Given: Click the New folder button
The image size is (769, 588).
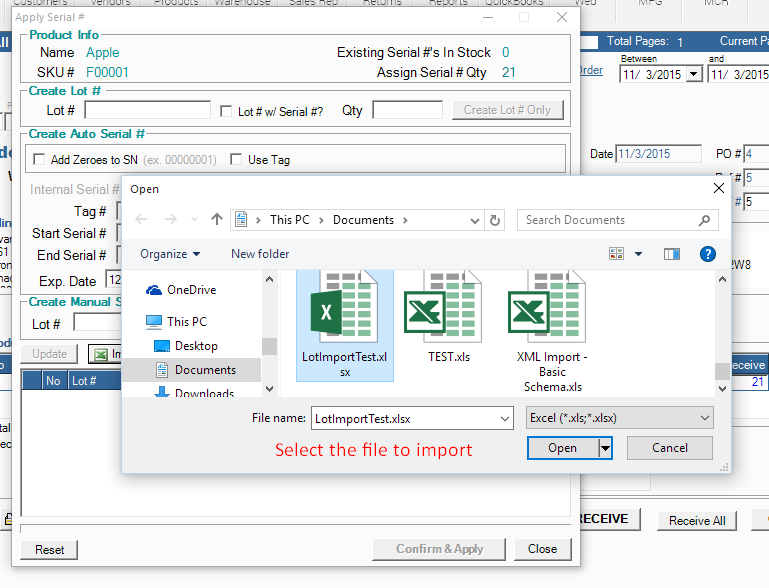Looking at the screenshot, I should (260, 254).
